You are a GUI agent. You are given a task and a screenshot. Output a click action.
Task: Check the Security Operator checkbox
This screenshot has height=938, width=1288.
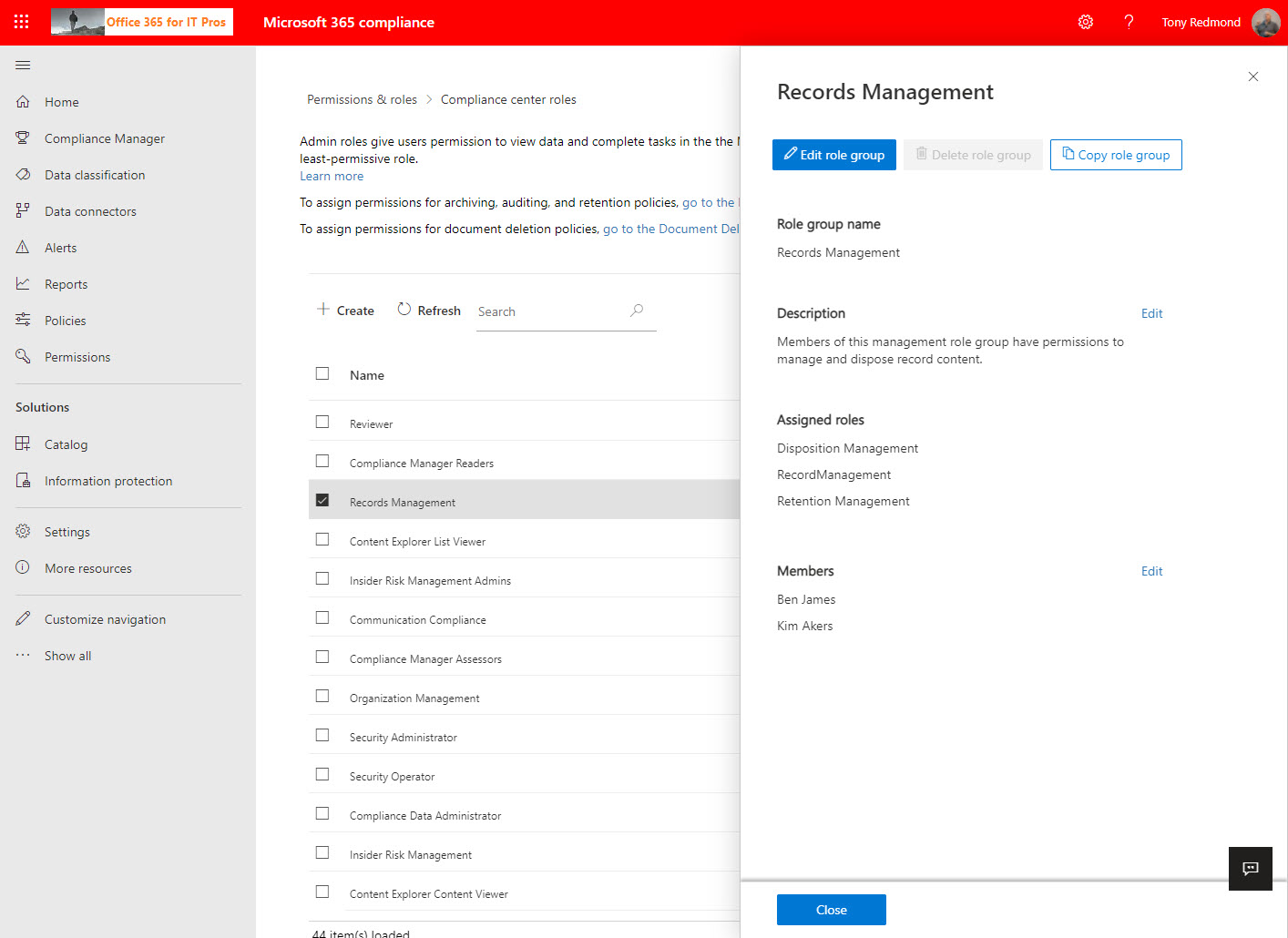click(x=322, y=774)
